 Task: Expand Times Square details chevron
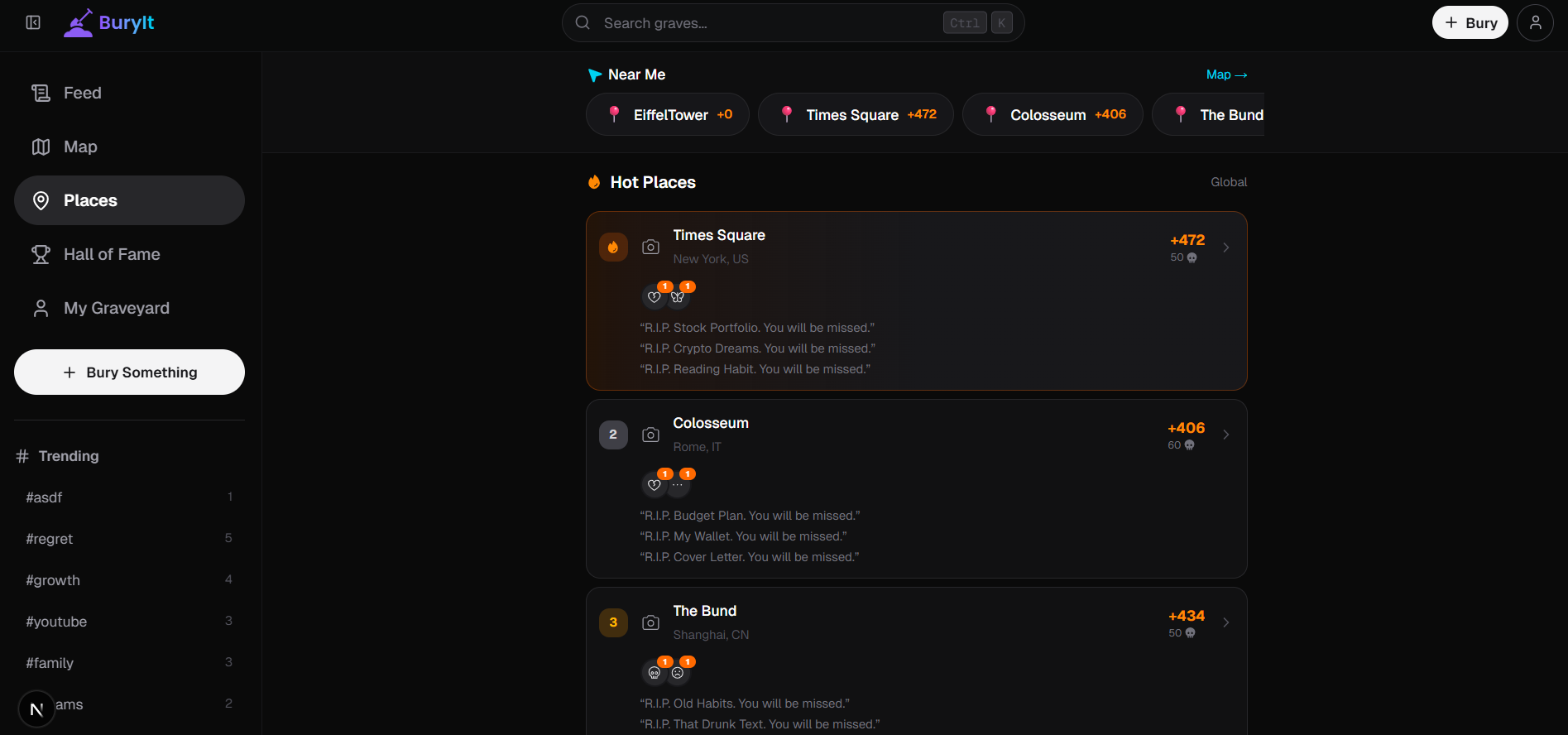(1226, 247)
